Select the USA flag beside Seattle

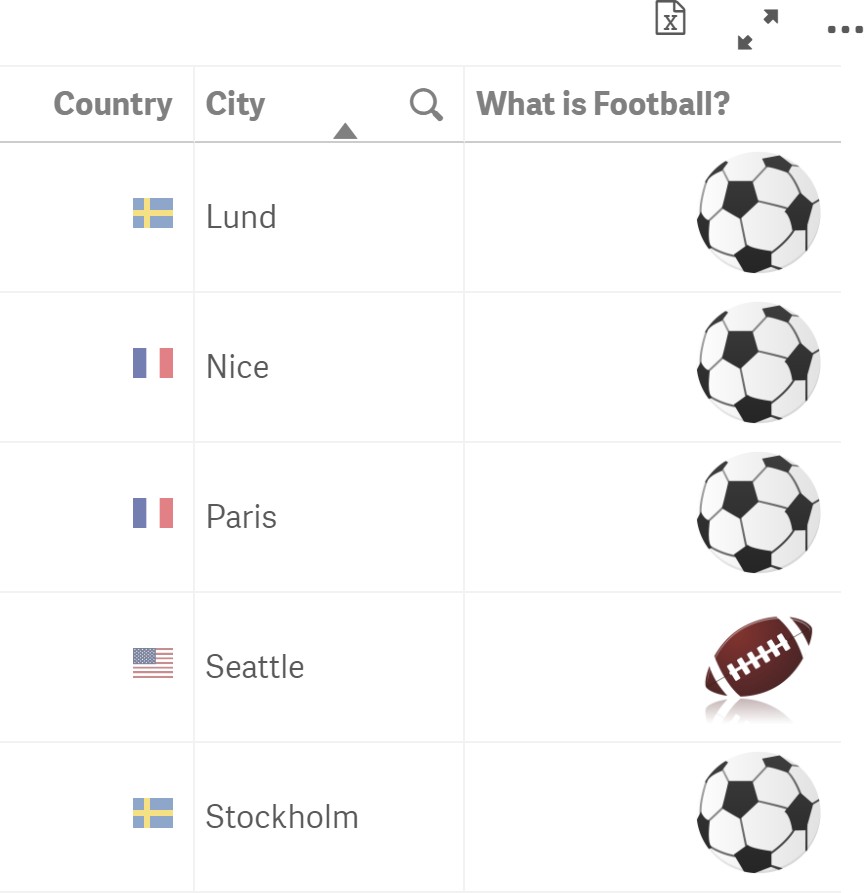coord(153,663)
